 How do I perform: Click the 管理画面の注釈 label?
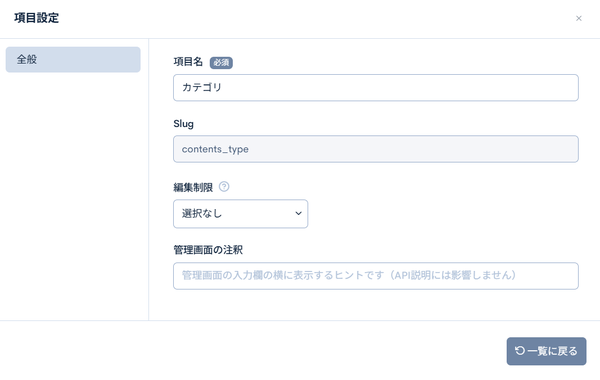pyautogui.click(x=208, y=250)
